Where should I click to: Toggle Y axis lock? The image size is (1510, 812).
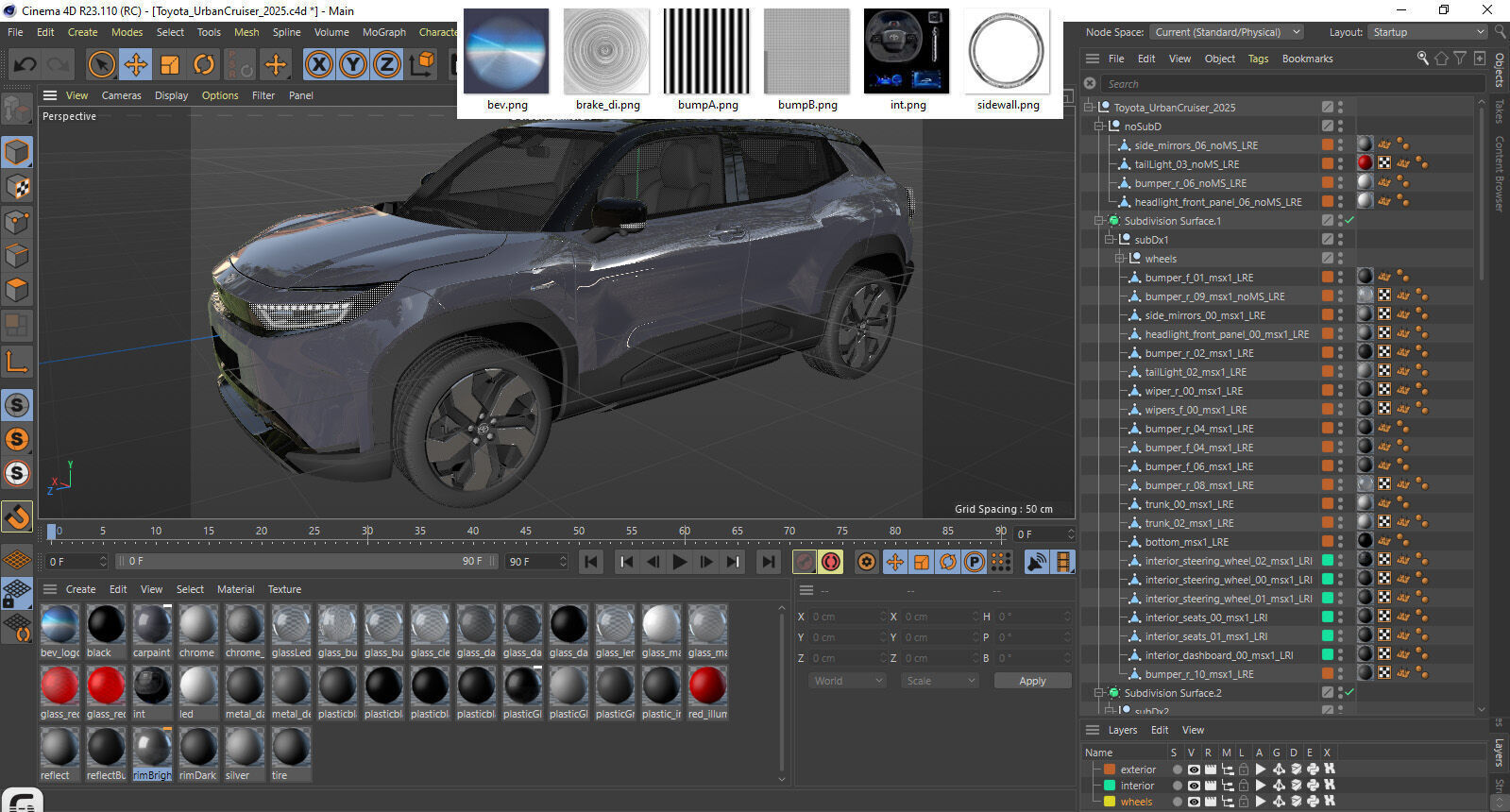(x=353, y=64)
